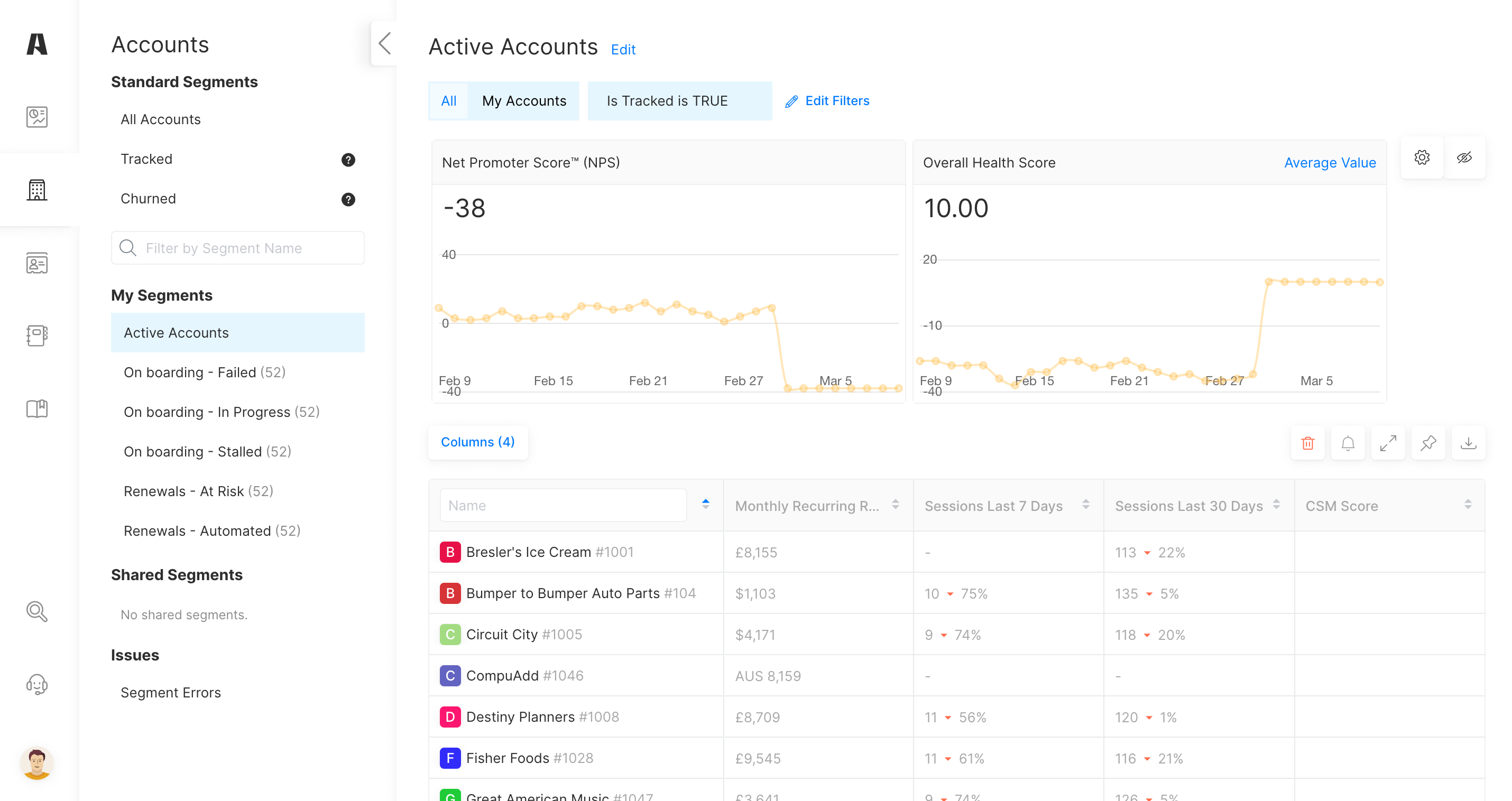Click the red trash delete icon
The height and width of the screenshot is (801, 1512).
(1307, 443)
